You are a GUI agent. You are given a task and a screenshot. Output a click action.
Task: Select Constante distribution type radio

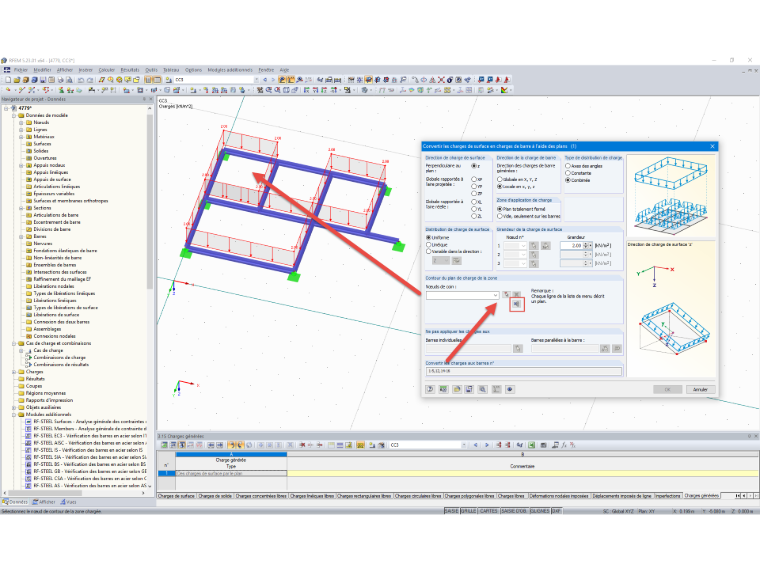tap(568, 173)
